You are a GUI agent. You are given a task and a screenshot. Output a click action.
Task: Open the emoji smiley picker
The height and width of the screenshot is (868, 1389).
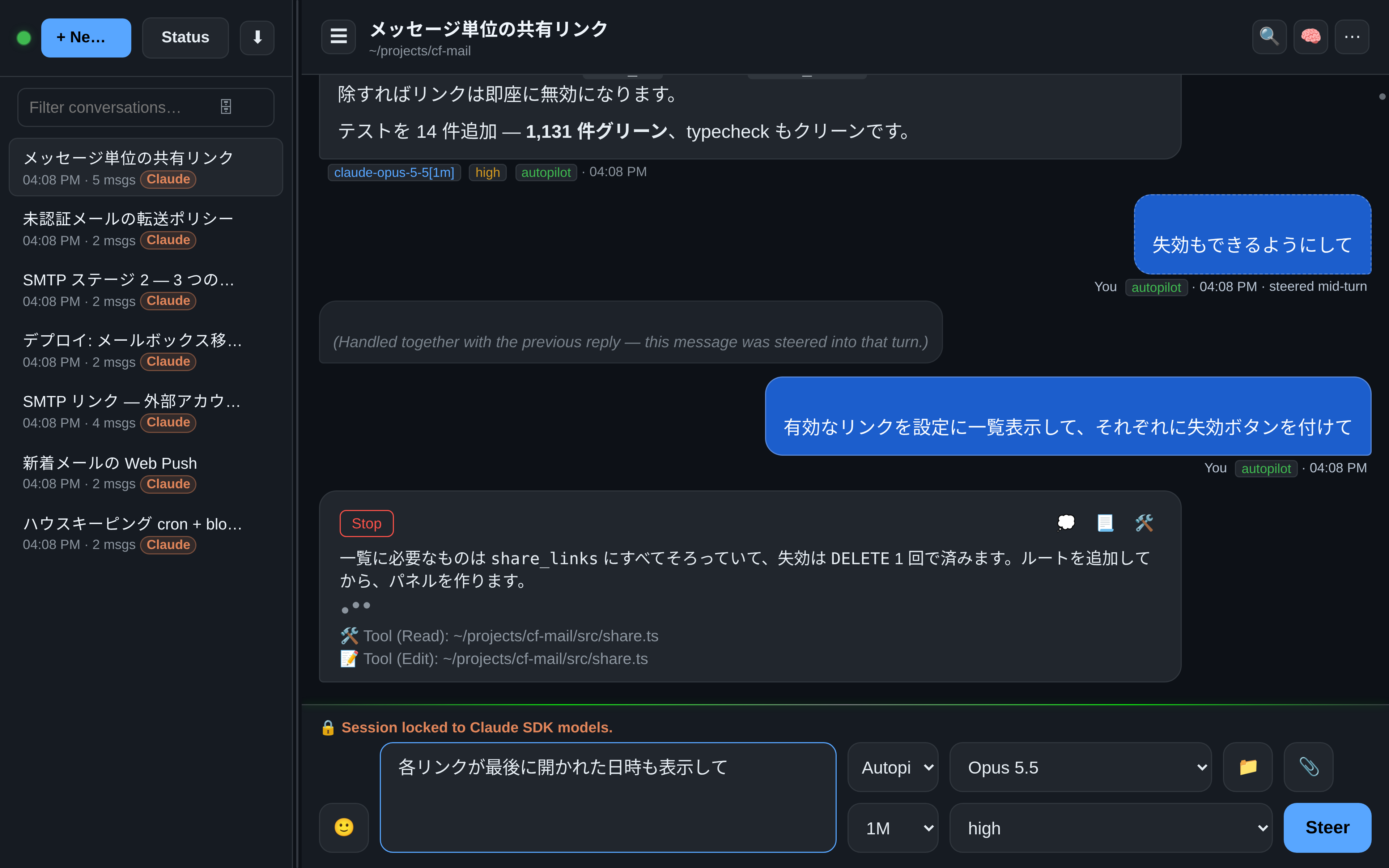coord(344,827)
